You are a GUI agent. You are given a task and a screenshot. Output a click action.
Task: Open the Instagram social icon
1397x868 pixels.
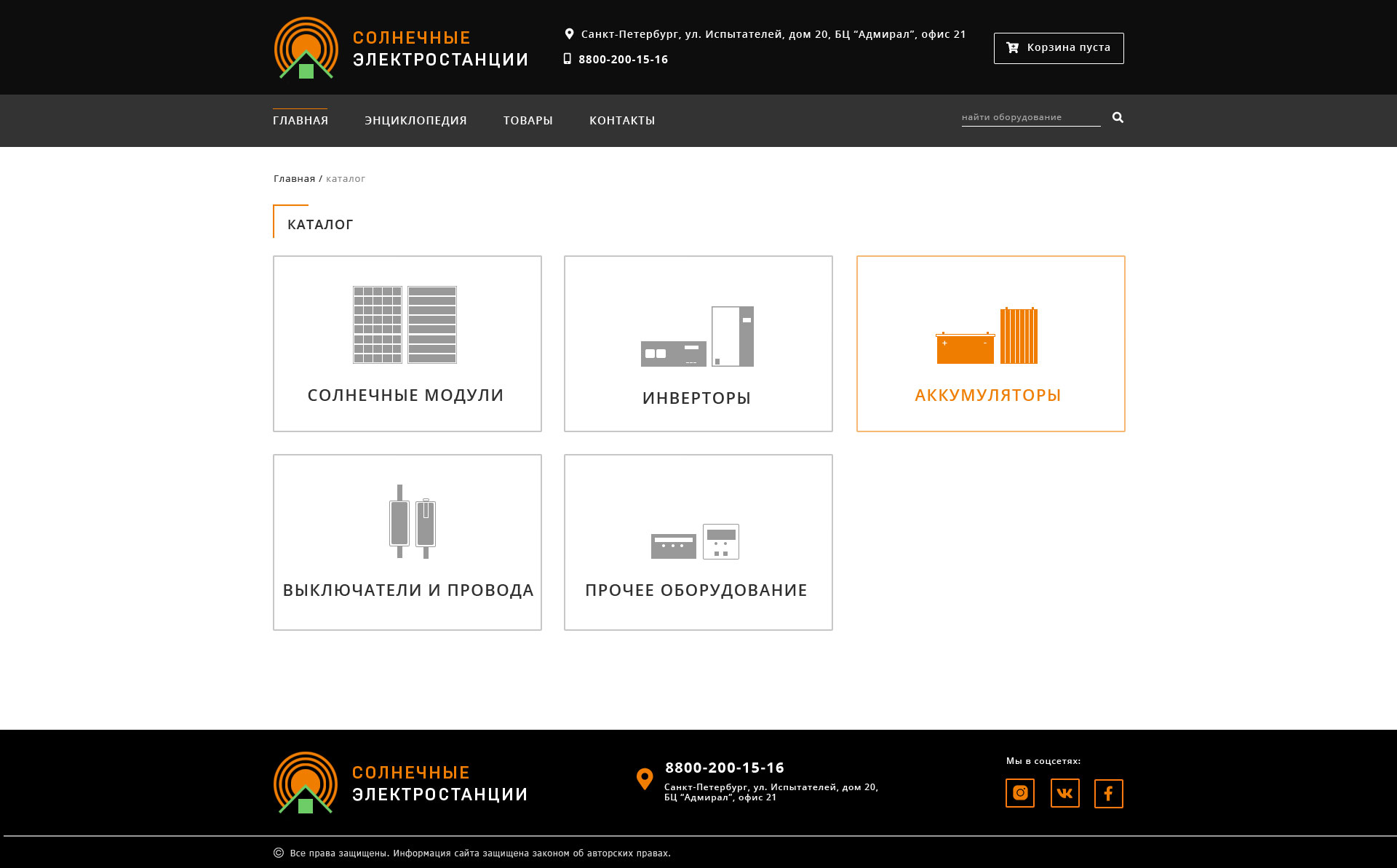click(x=1019, y=793)
